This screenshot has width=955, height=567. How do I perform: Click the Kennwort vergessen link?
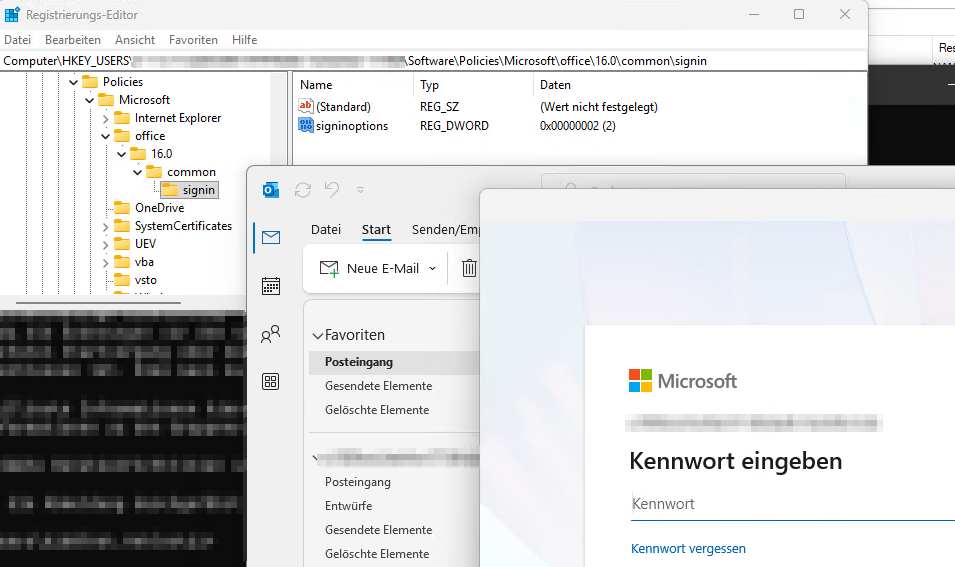(x=688, y=549)
